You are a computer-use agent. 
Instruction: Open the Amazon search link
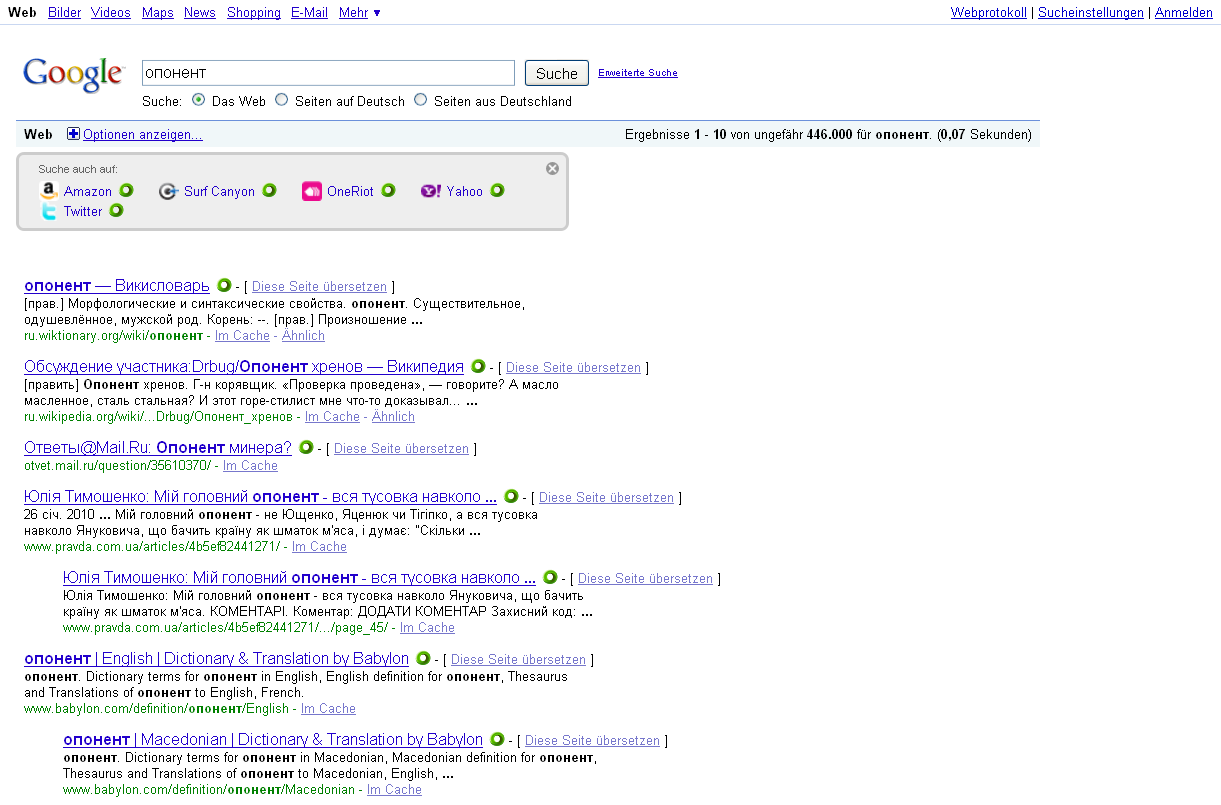[x=88, y=191]
